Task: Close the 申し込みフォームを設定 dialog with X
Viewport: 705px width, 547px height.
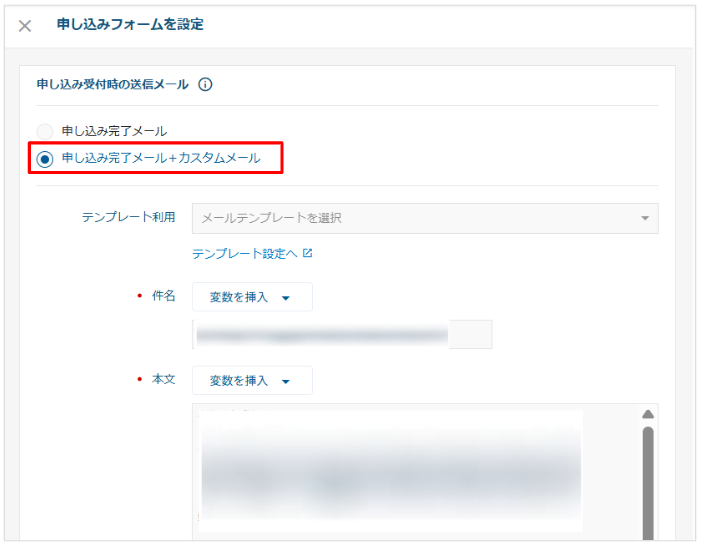Action: pos(25,26)
